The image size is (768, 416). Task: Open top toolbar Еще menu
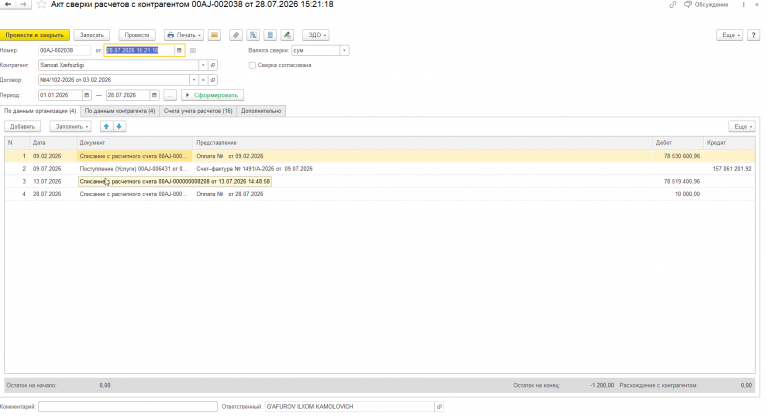(x=729, y=35)
